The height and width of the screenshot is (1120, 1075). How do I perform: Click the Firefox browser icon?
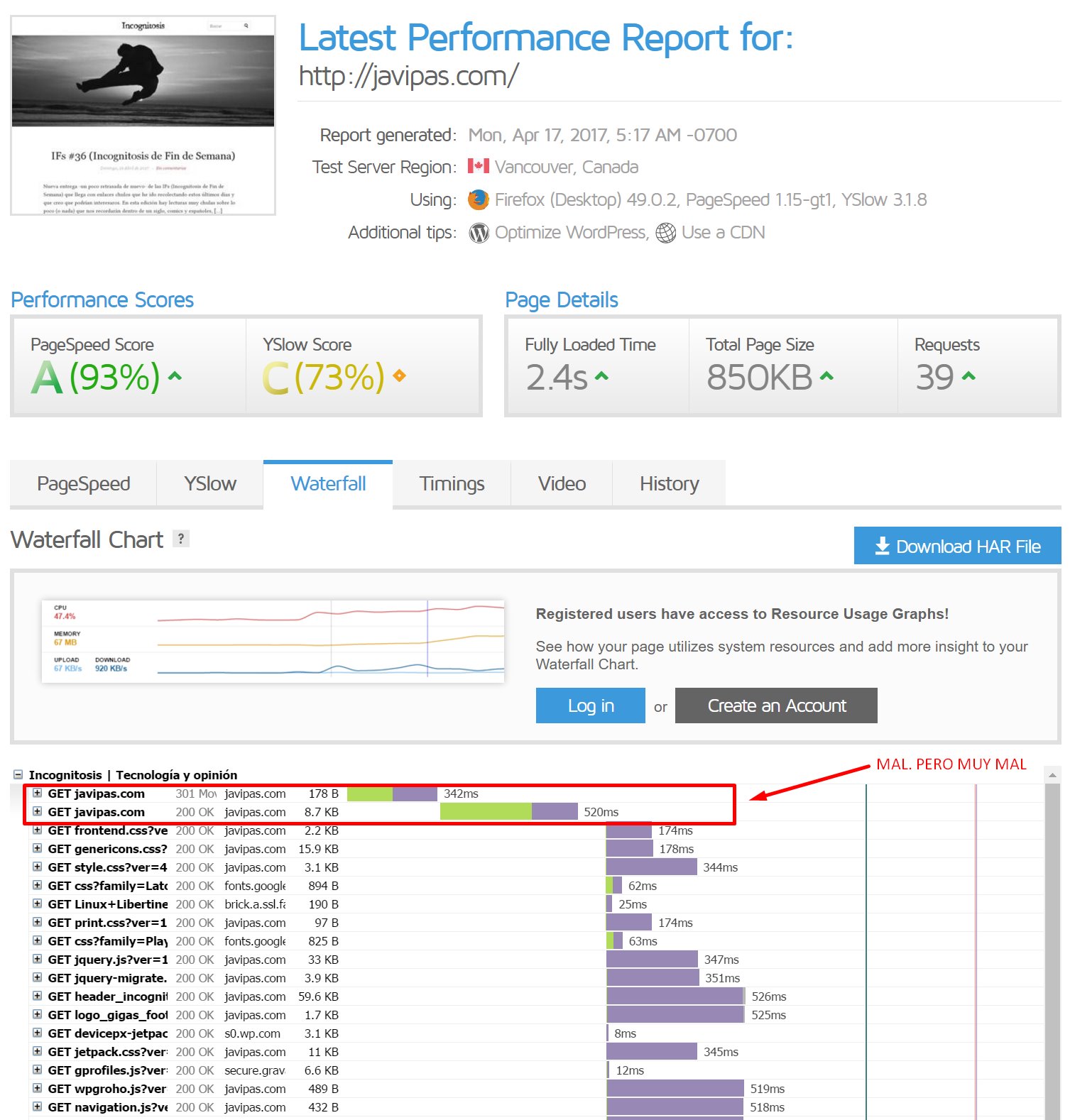pyautogui.click(x=478, y=199)
